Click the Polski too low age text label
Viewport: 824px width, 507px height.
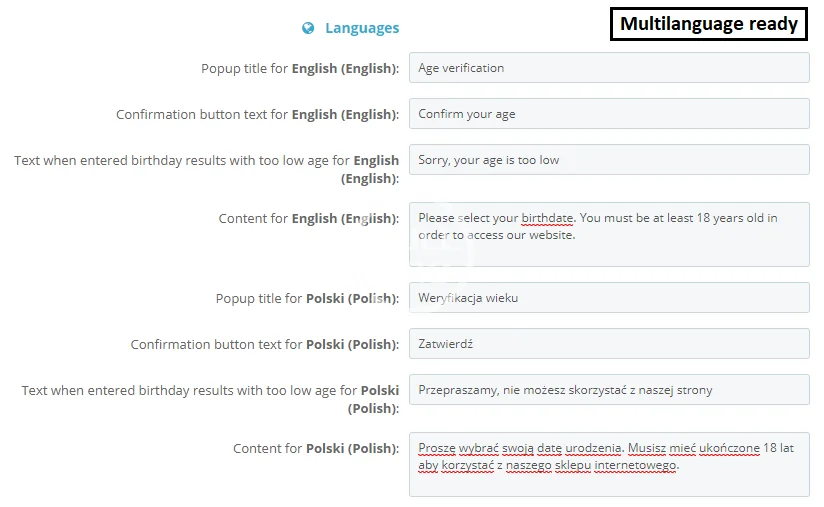click(210, 399)
